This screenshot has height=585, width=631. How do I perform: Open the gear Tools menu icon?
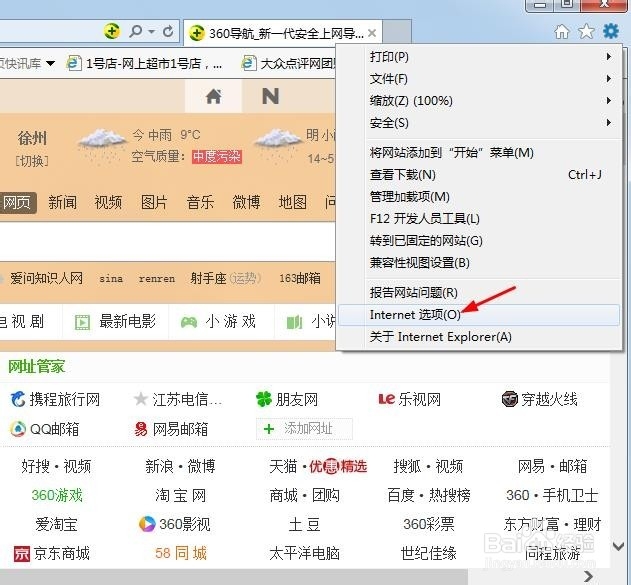point(610,31)
